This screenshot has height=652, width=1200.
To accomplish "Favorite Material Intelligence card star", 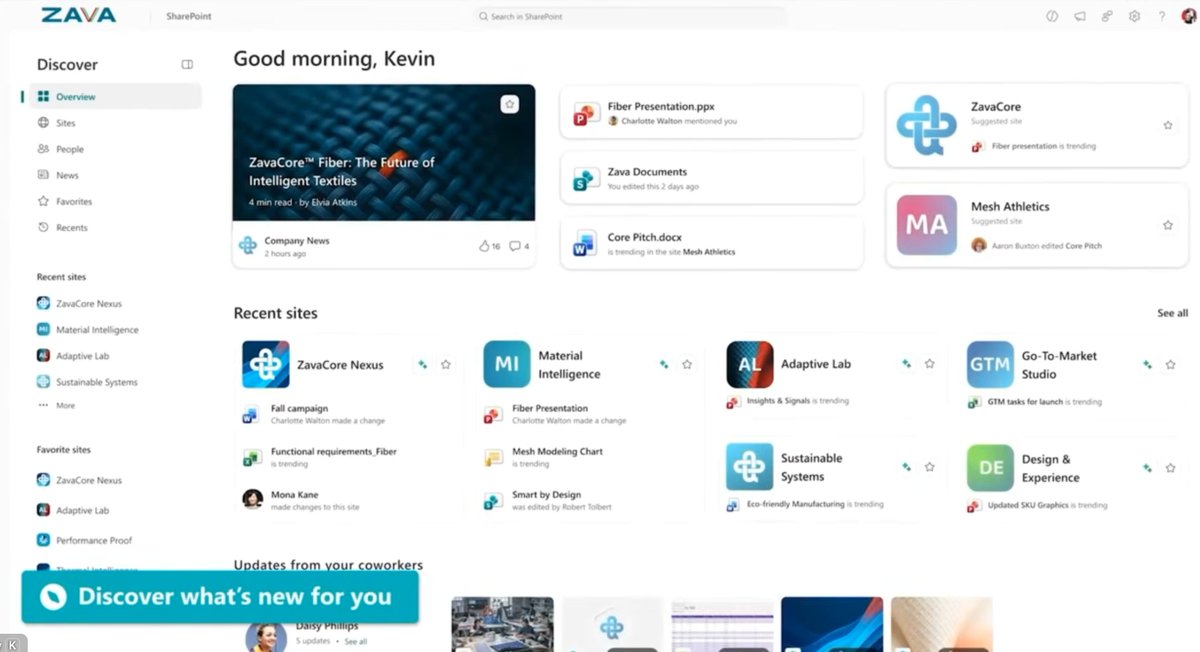I will pyautogui.click(x=687, y=365).
